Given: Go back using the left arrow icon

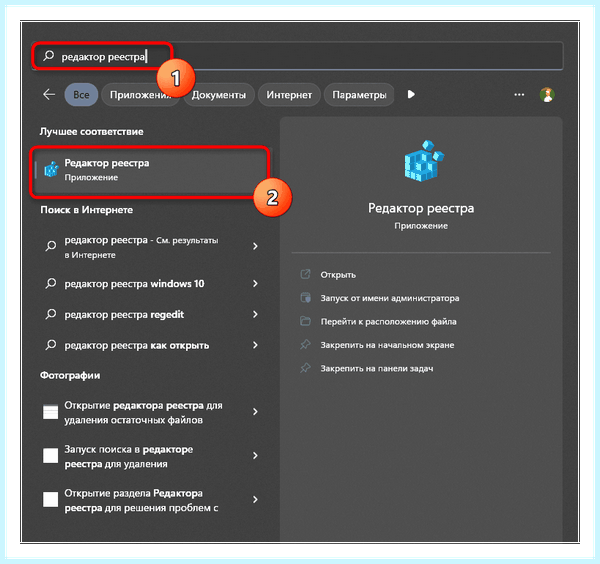Looking at the screenshot, I should point(49,94).
